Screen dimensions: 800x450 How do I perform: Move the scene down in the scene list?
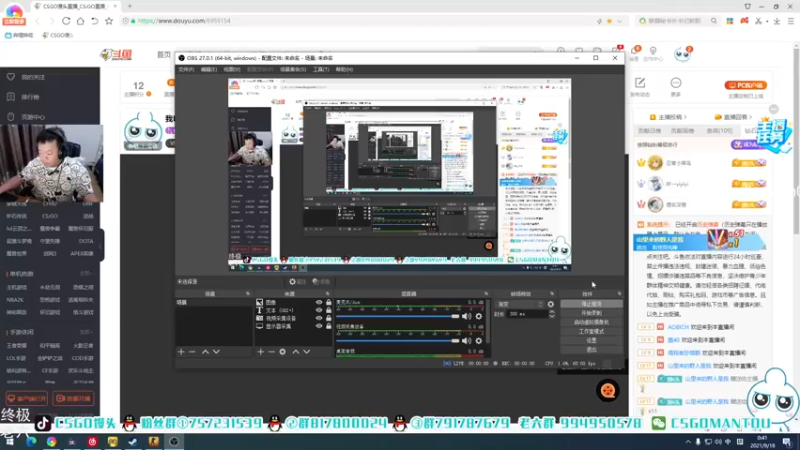tap(216, 352)
